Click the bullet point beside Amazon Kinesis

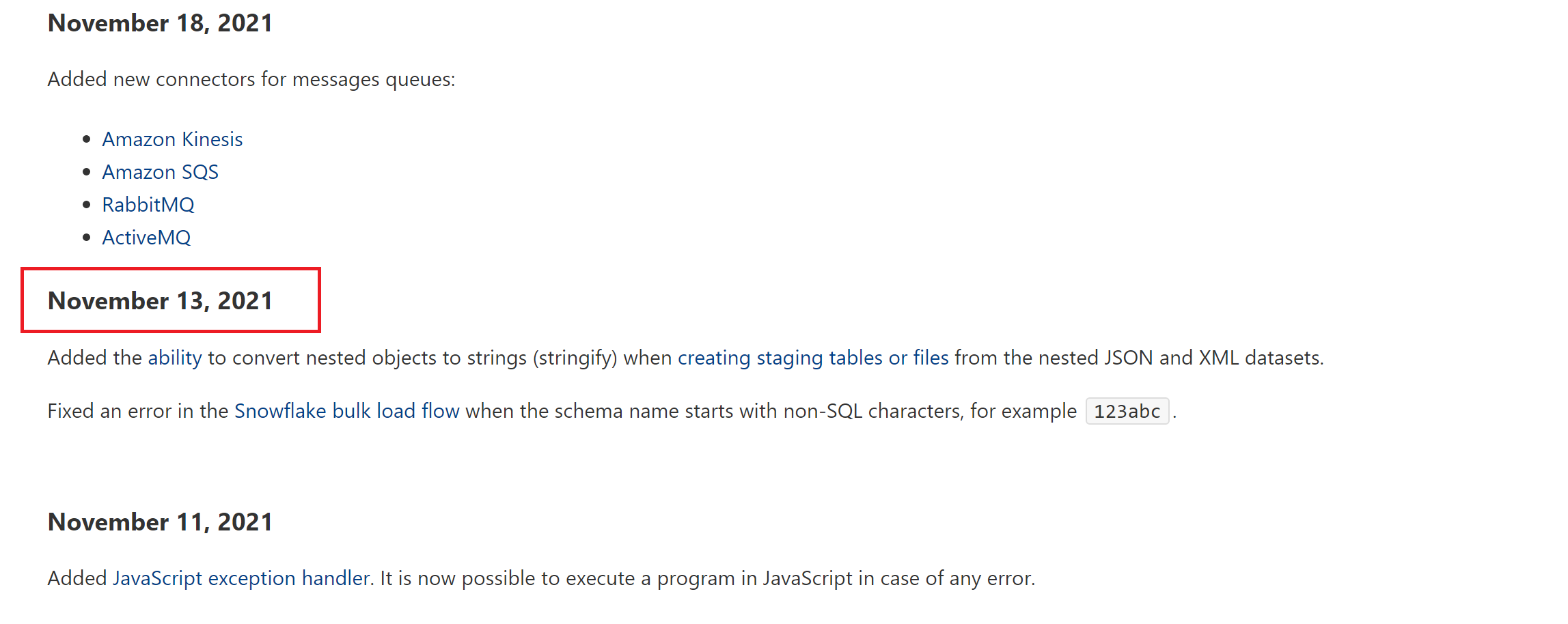[x=86, y=139]
